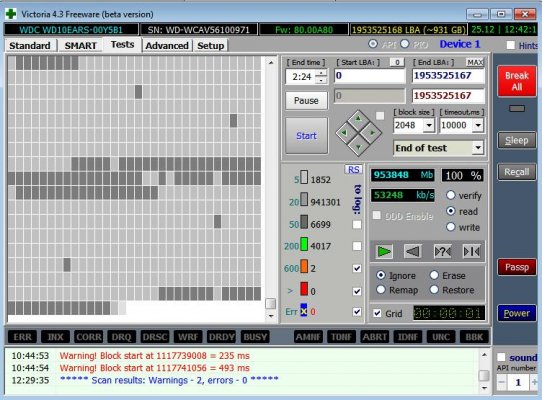This screenshot has width=542, height=400.
Task: Toggle the sound checkbox
Action: click(x=501, y=357)
